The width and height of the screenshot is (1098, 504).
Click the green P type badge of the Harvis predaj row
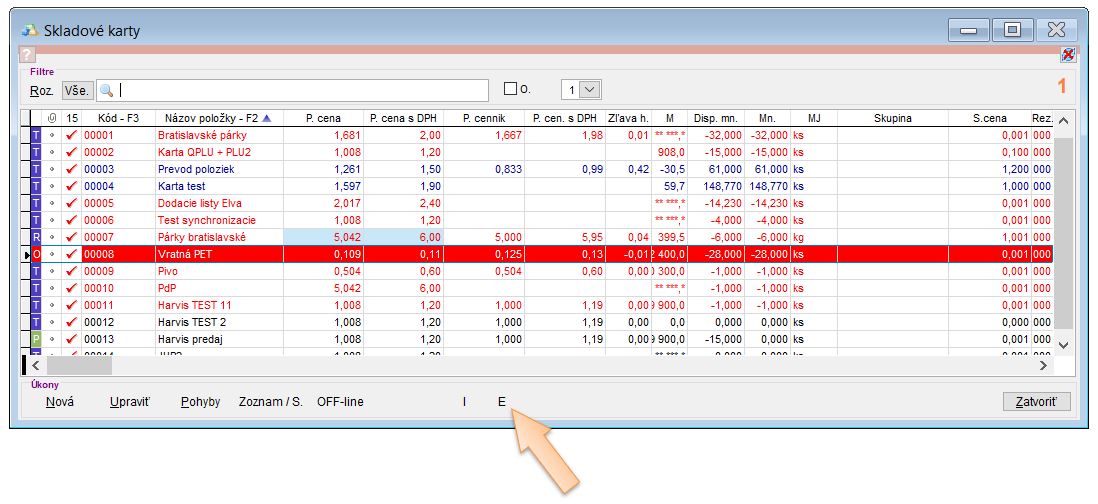37,339
